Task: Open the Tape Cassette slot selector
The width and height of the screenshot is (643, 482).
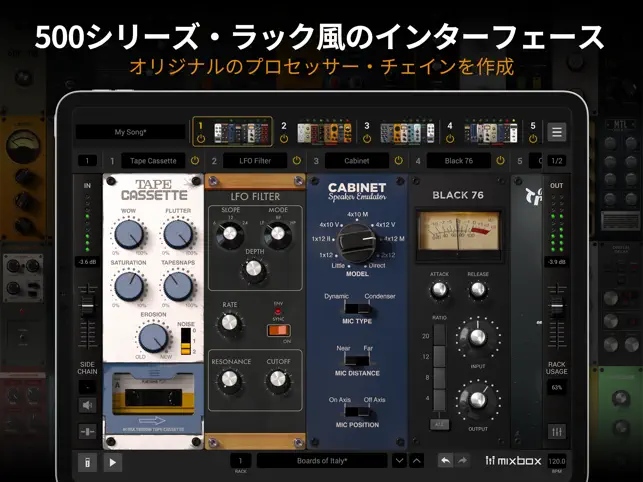Action: (x=153, y=161)
